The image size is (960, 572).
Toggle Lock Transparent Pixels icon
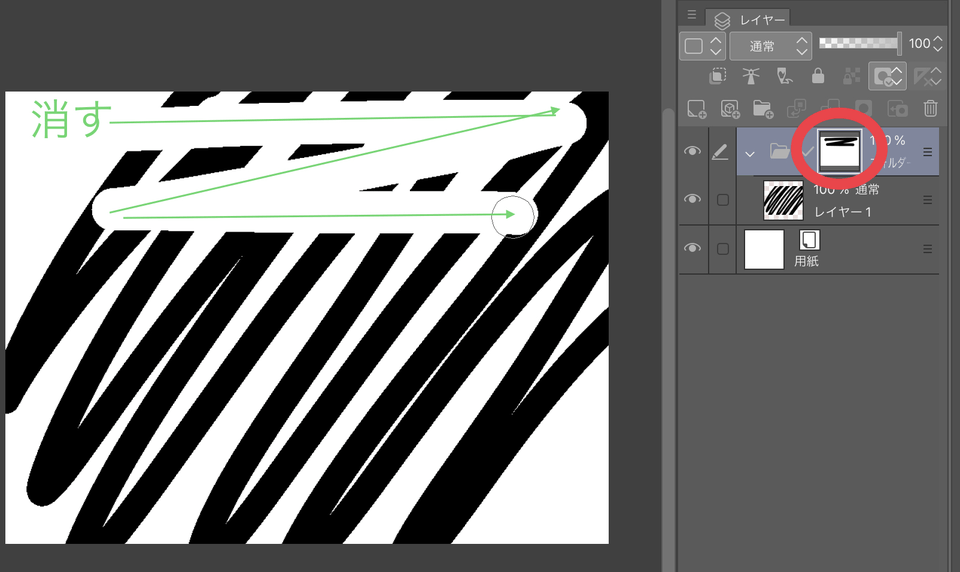click(x=852, y=76)
